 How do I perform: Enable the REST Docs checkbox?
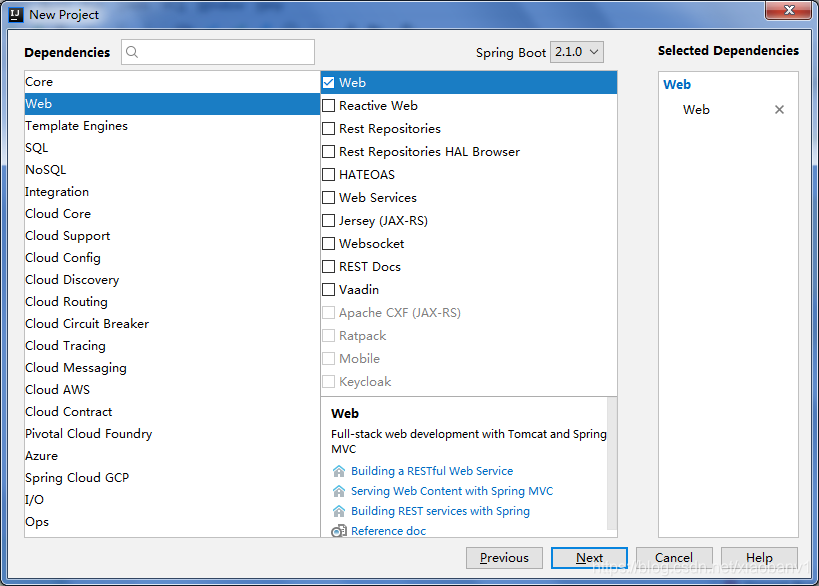(329, 266)
